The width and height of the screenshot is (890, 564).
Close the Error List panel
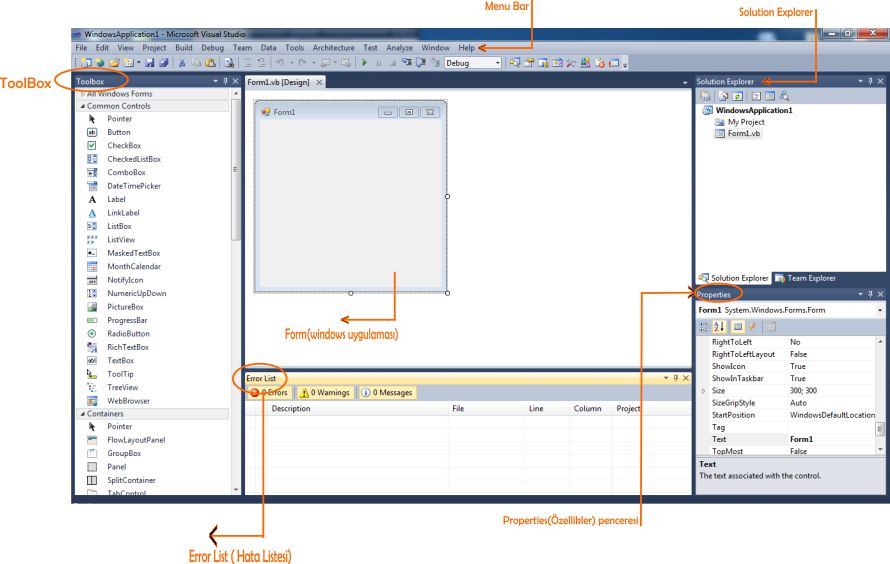(686, 378)
